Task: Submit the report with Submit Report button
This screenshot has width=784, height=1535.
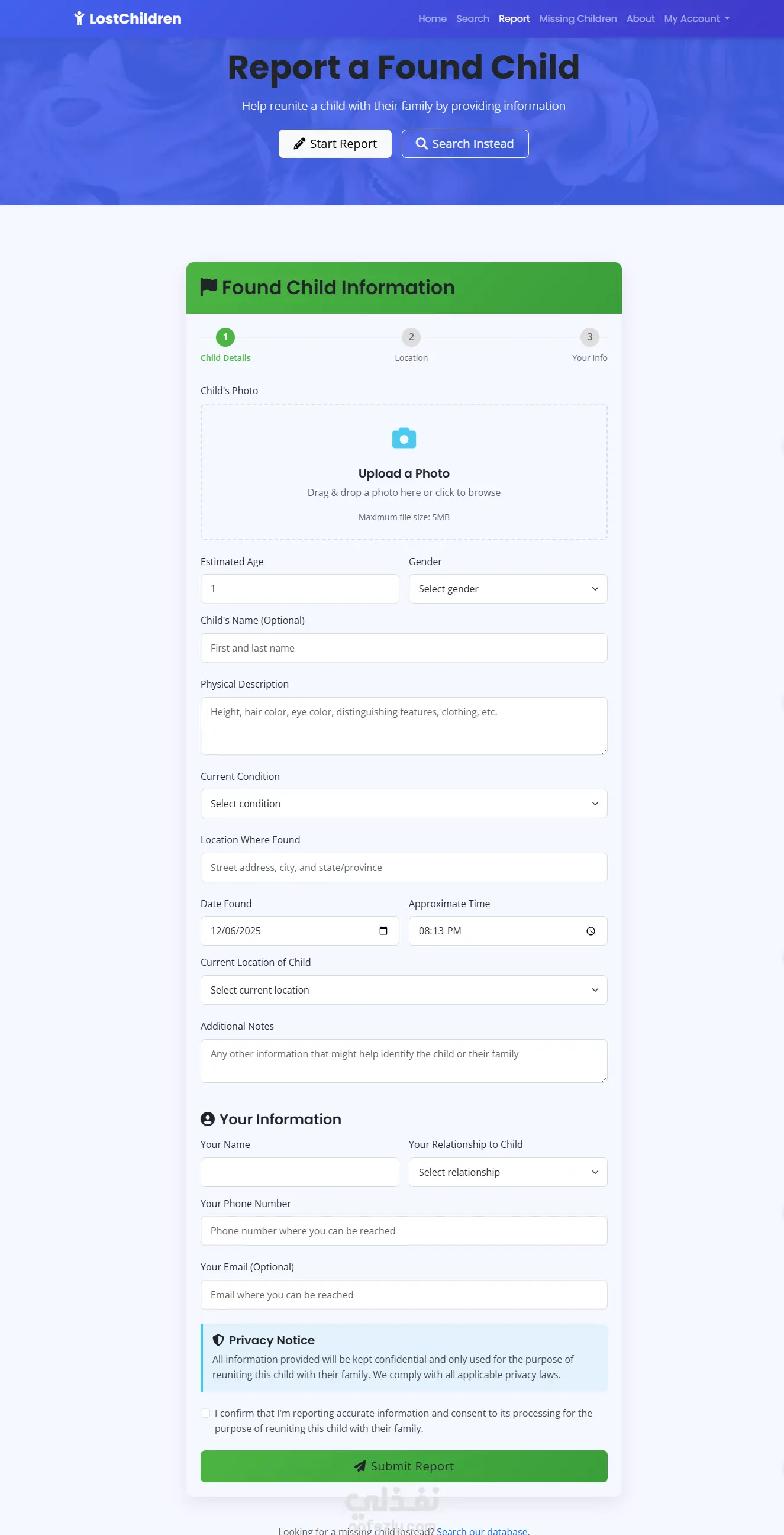Action: pos(404,1466)
